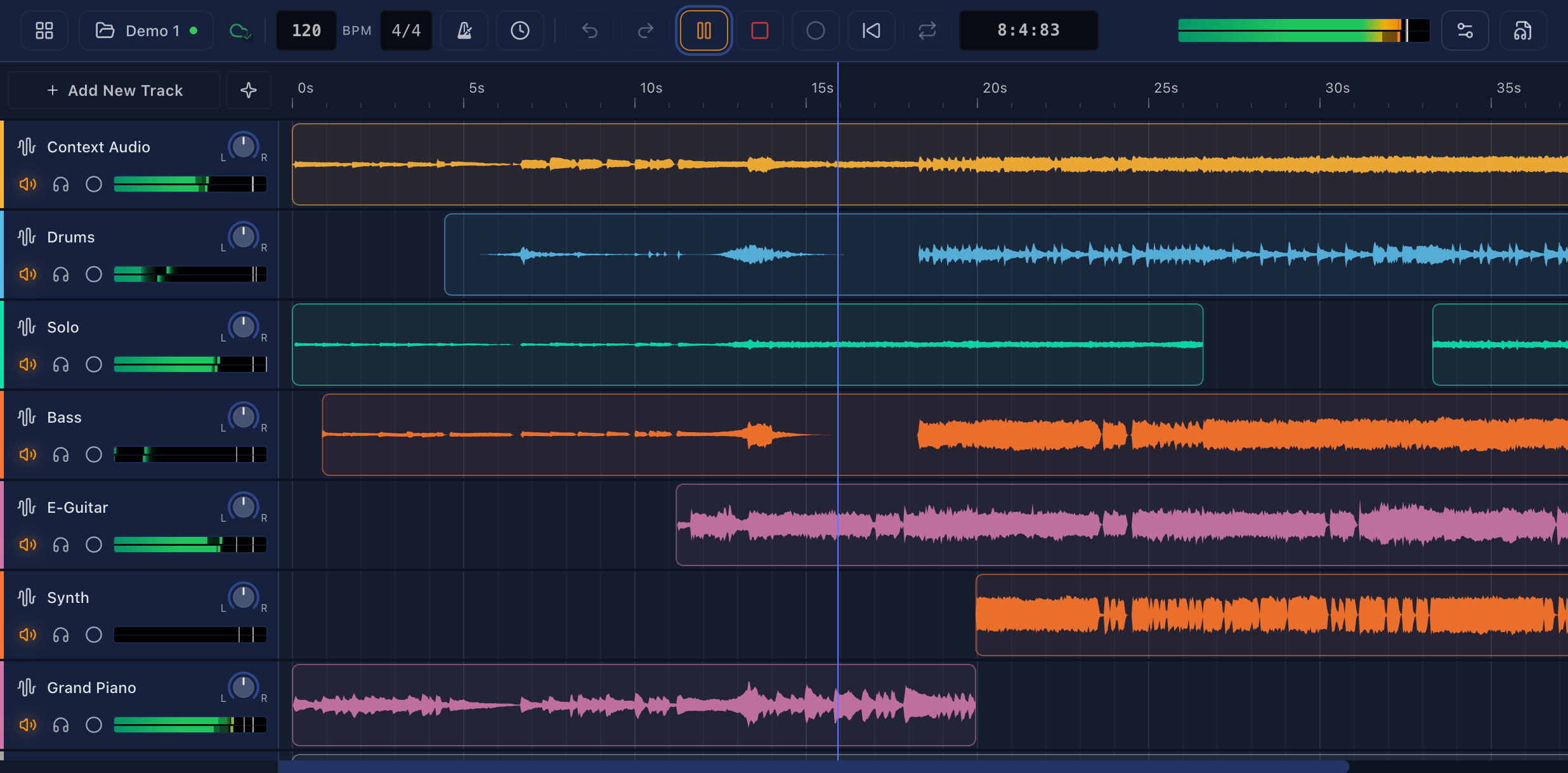Mute the Drums track

coord(27,274)
